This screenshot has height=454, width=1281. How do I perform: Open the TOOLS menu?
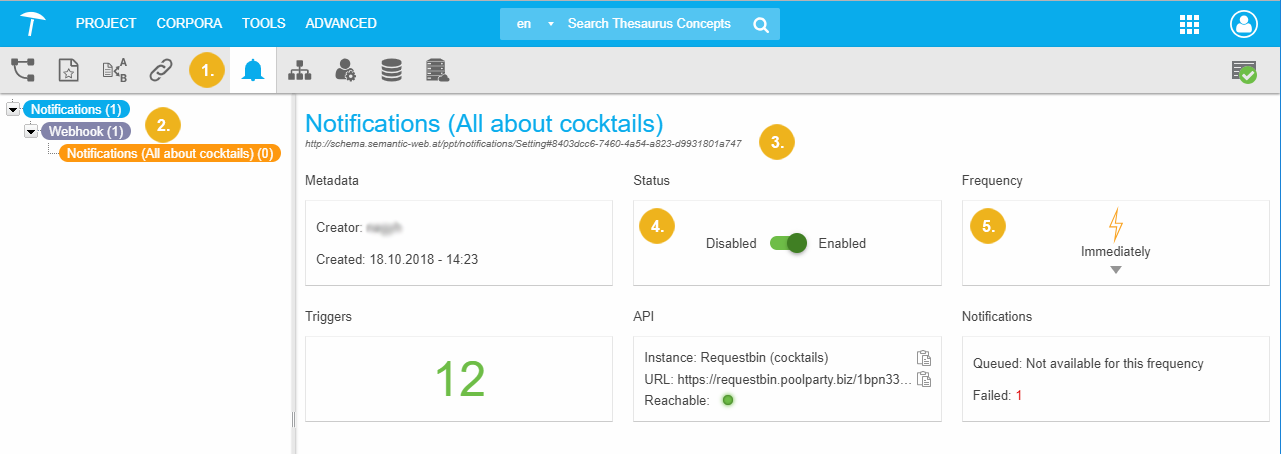pos(264,23)
